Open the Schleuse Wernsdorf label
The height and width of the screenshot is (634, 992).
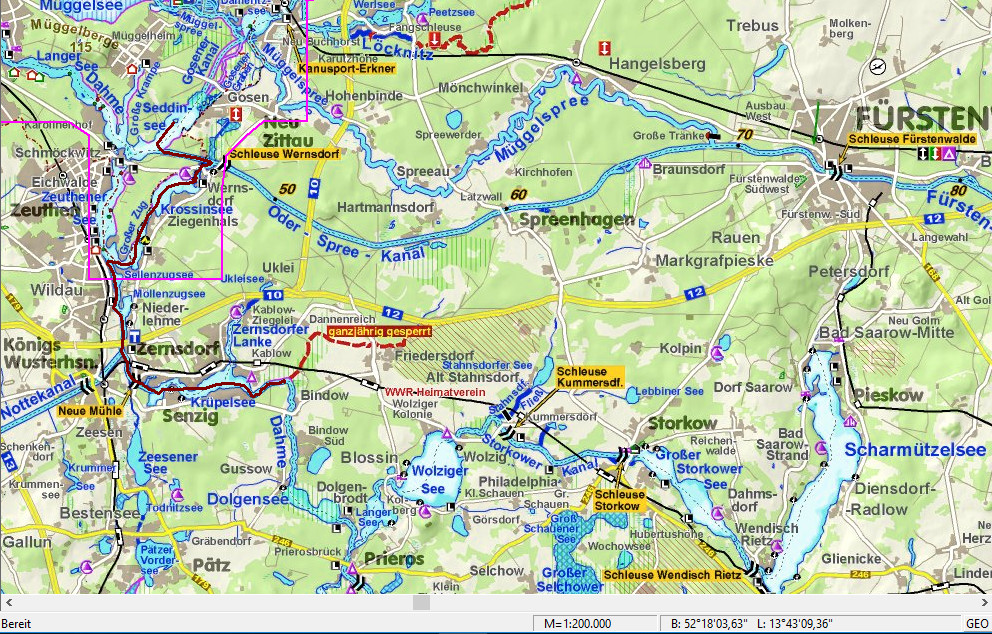click(x=284, y=155)
